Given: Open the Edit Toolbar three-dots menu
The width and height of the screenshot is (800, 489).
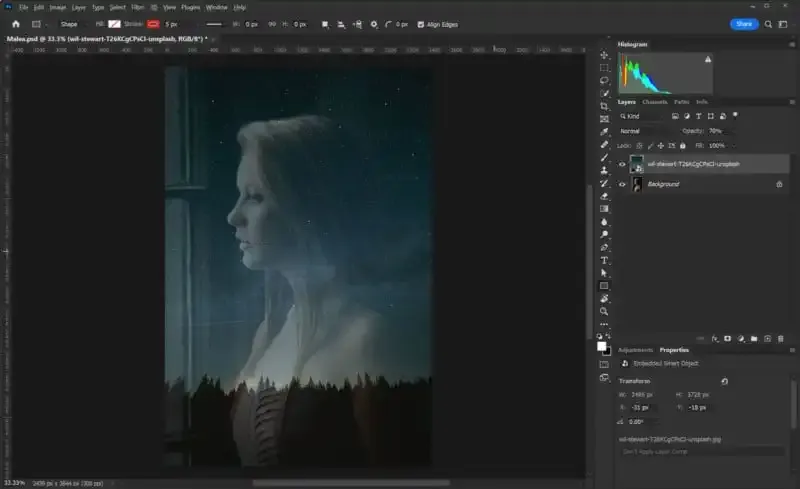Looking at the screenshot, I should point(604,324).
